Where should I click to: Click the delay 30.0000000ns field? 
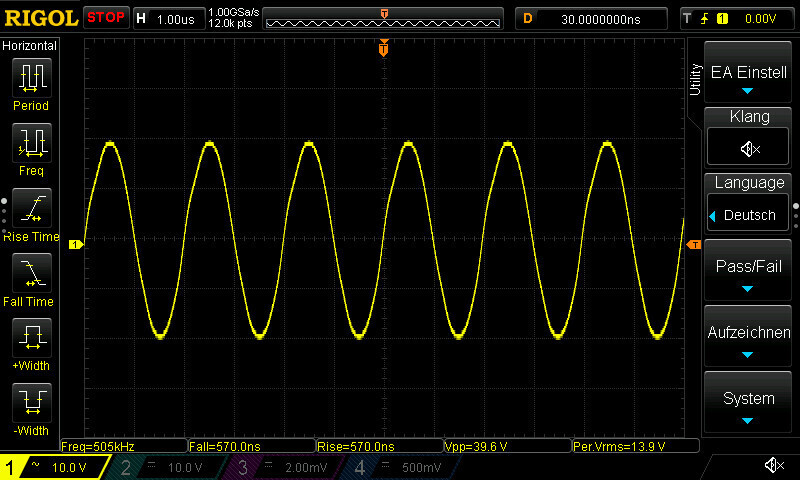coord(591,19)
